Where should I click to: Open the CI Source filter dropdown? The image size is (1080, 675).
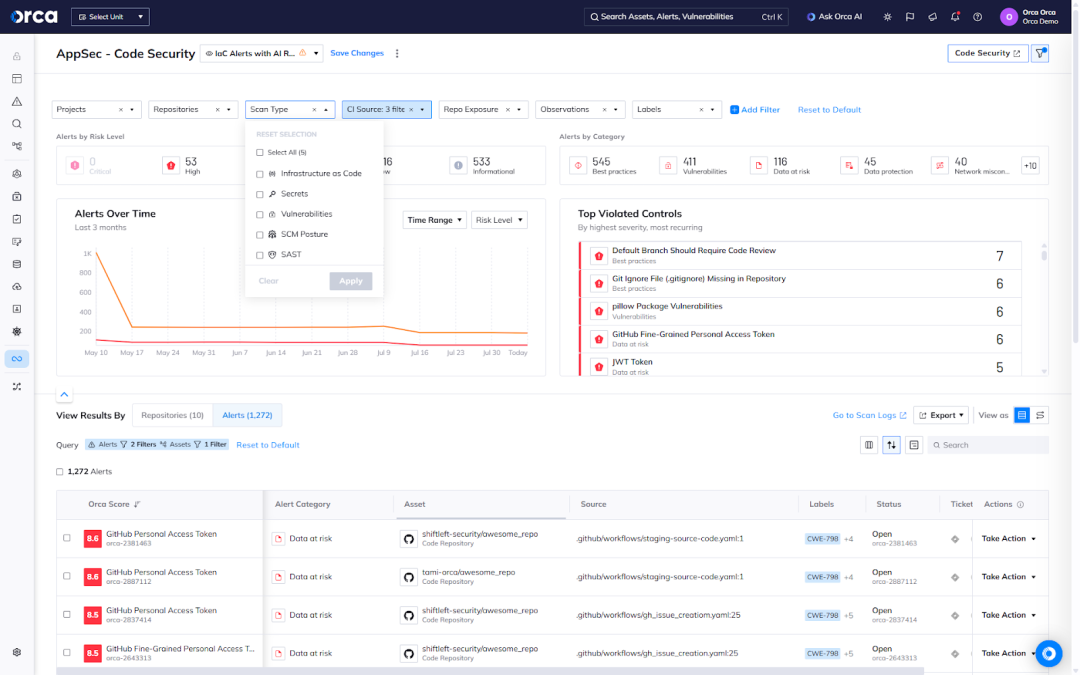(x=386, y=110)
